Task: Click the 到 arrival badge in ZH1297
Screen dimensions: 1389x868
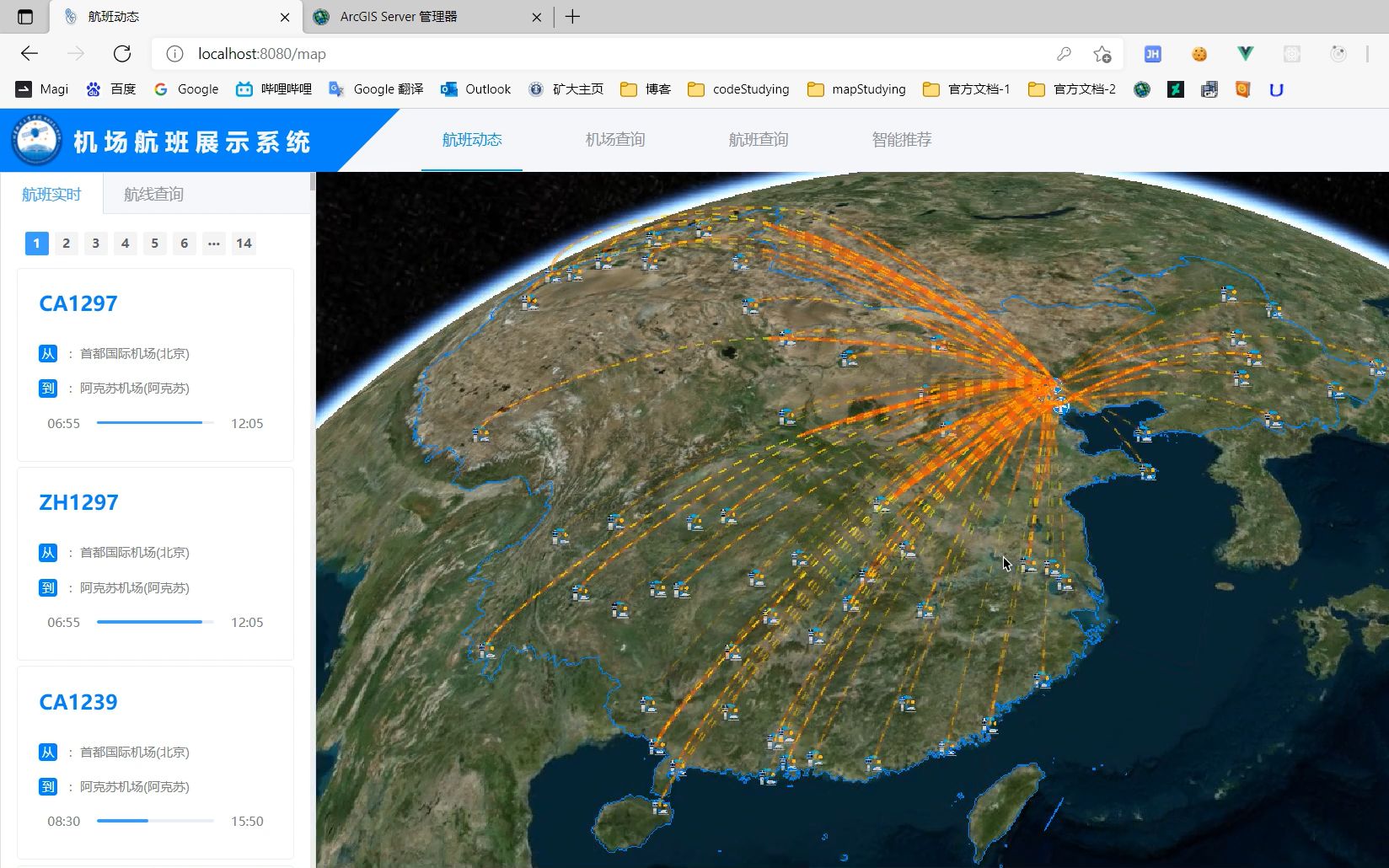Action: [48, 588]
